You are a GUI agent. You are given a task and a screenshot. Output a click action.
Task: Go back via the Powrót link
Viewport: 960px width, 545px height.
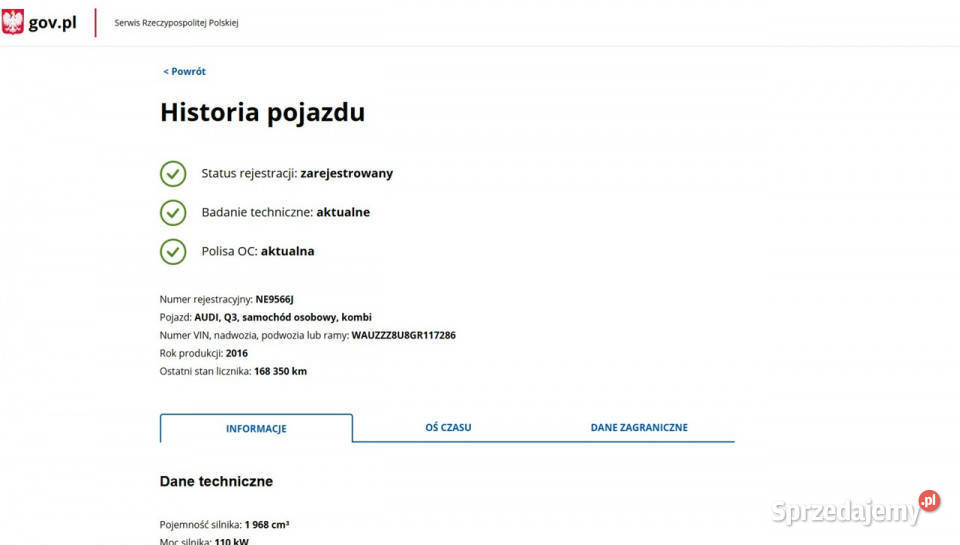click(184, 72)
